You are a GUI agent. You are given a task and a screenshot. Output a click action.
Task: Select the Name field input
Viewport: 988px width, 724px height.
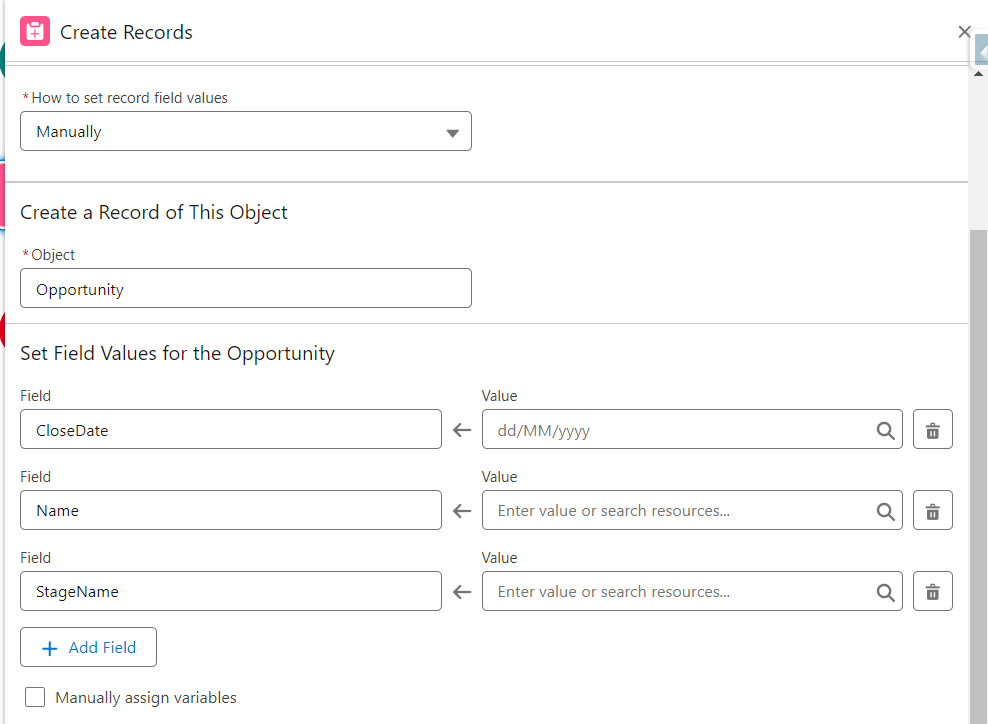pos(230,511)
